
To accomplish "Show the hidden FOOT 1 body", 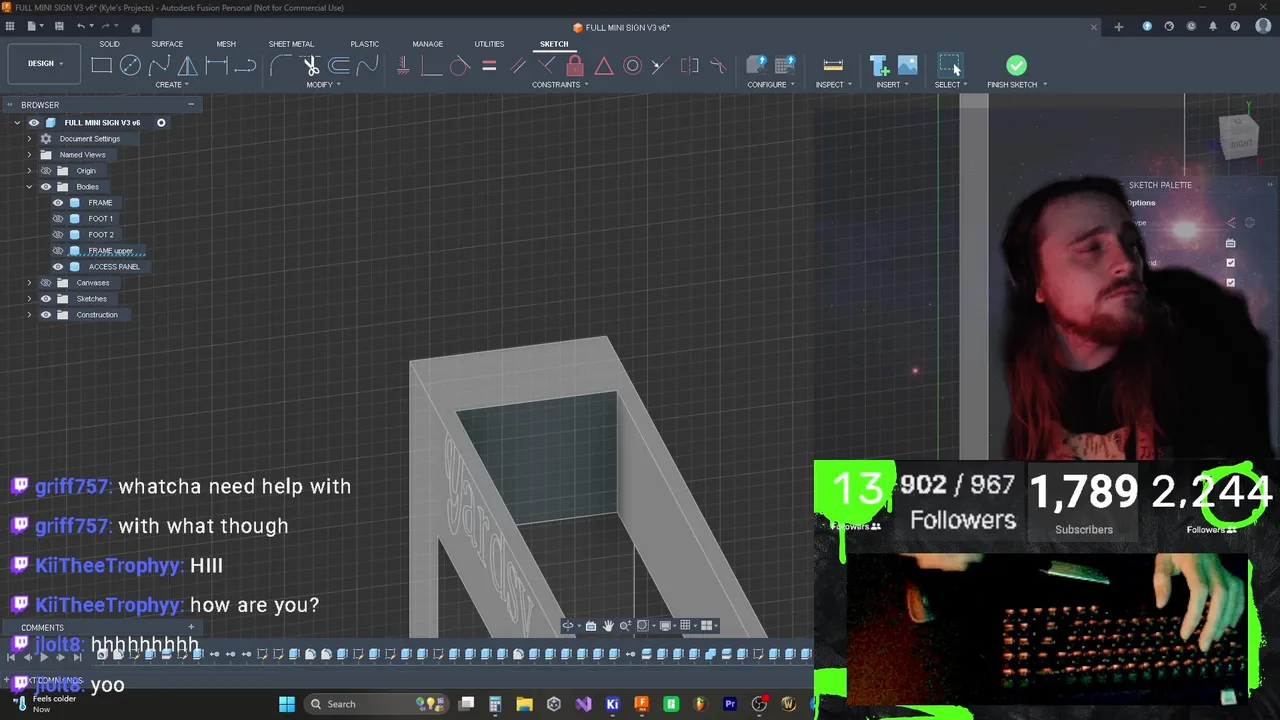I will [58, 219].
